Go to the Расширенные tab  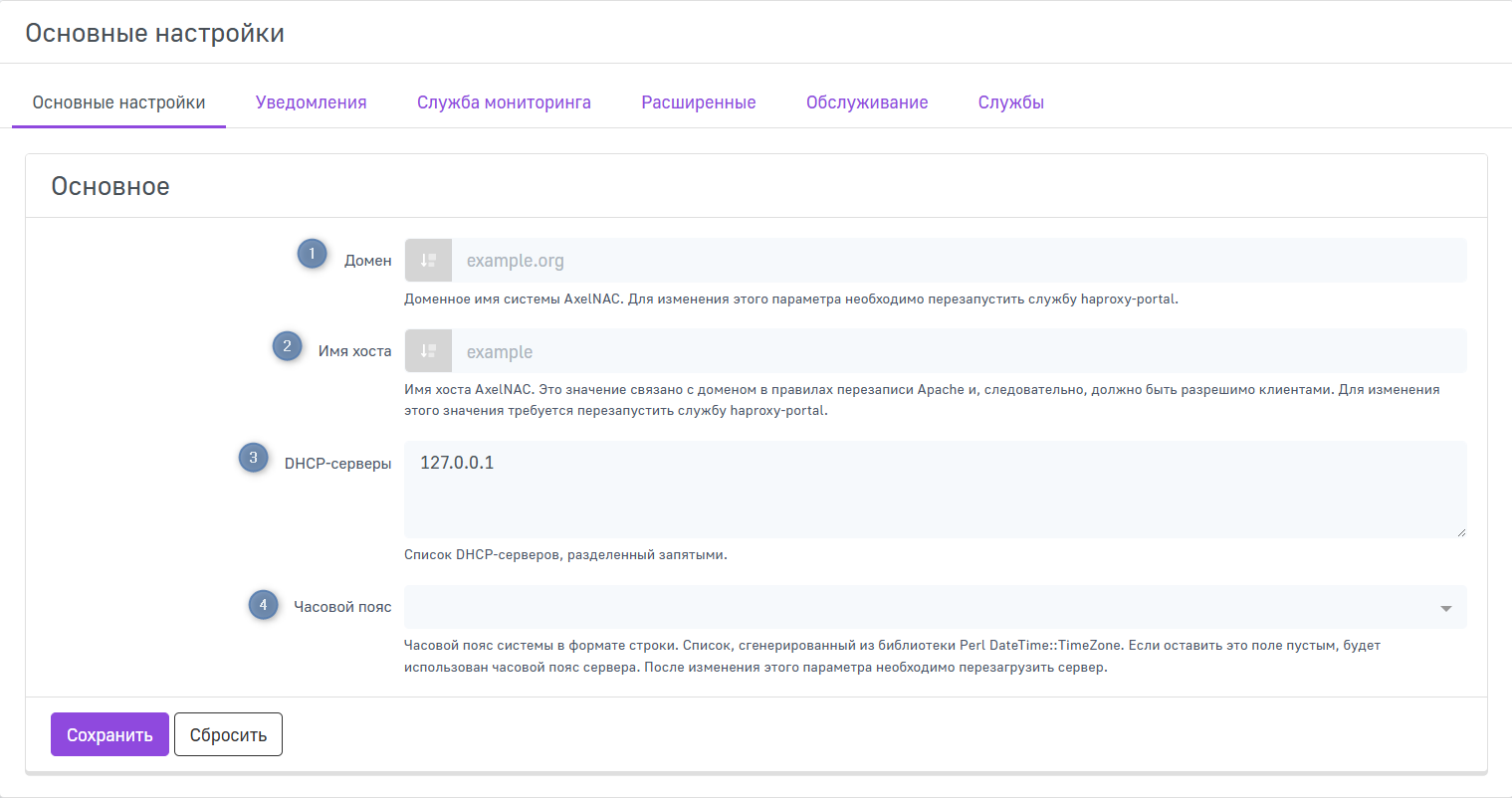coord(698,102)
